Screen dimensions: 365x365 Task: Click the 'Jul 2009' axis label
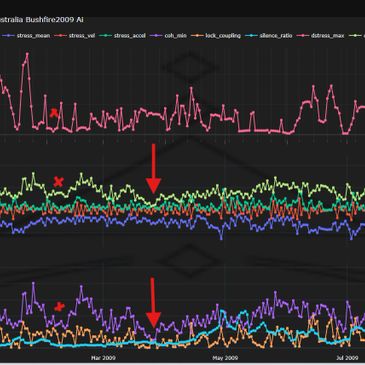point(347,358)
